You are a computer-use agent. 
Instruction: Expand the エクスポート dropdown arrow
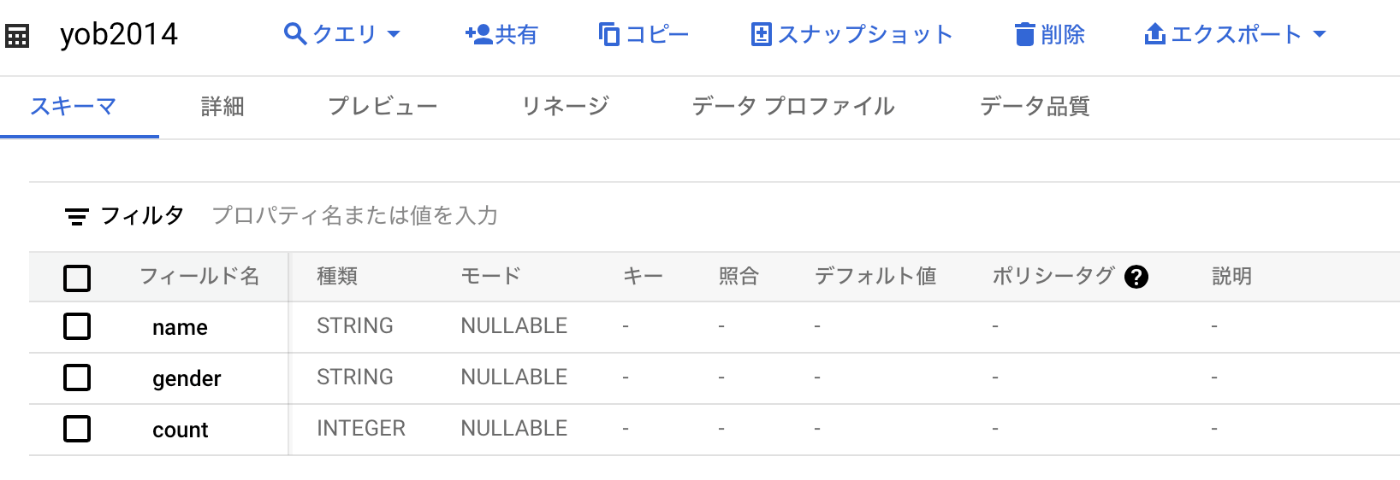[1318, 35]
